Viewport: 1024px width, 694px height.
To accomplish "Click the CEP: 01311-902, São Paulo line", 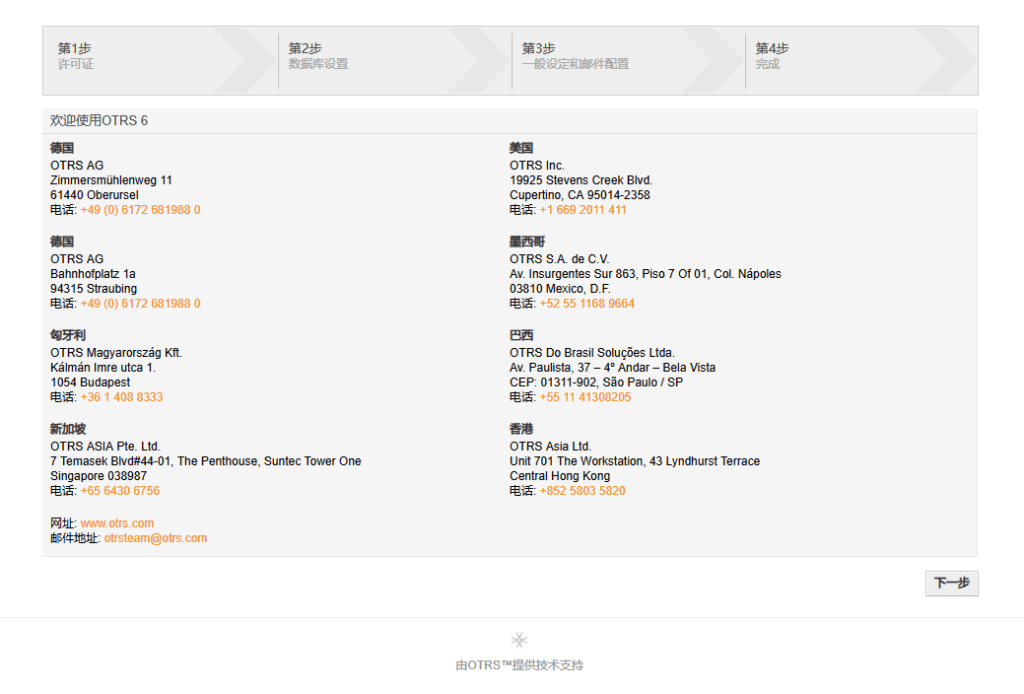I will (596, 383).
